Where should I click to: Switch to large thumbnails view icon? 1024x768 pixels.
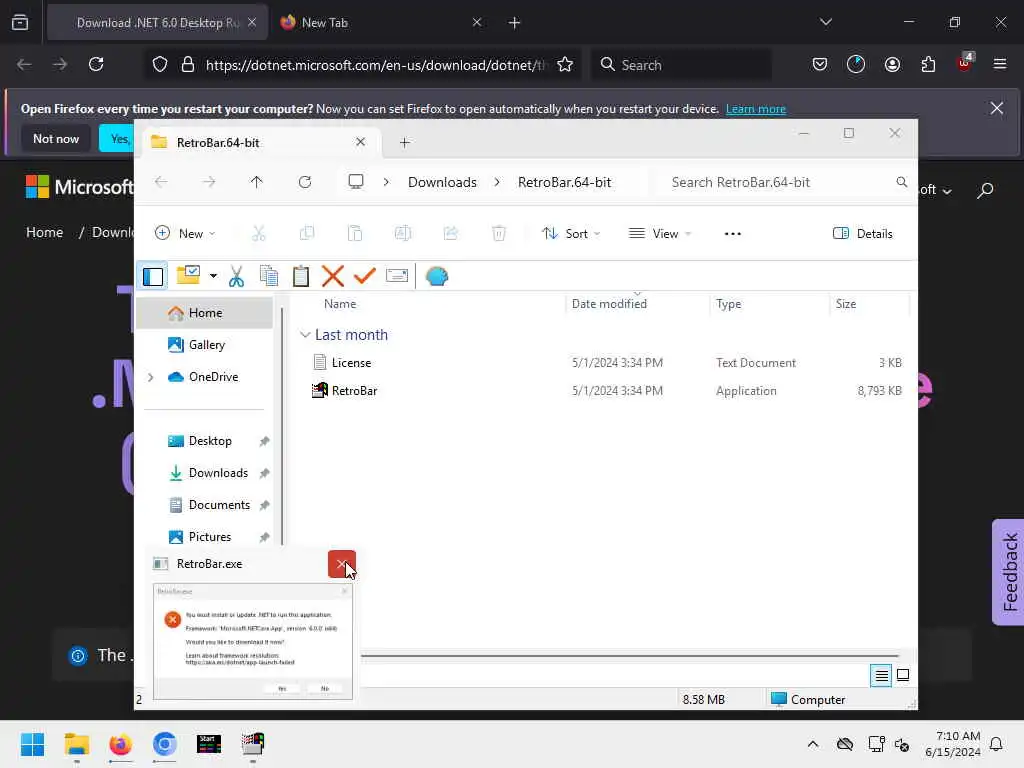(x=903, y=675)
